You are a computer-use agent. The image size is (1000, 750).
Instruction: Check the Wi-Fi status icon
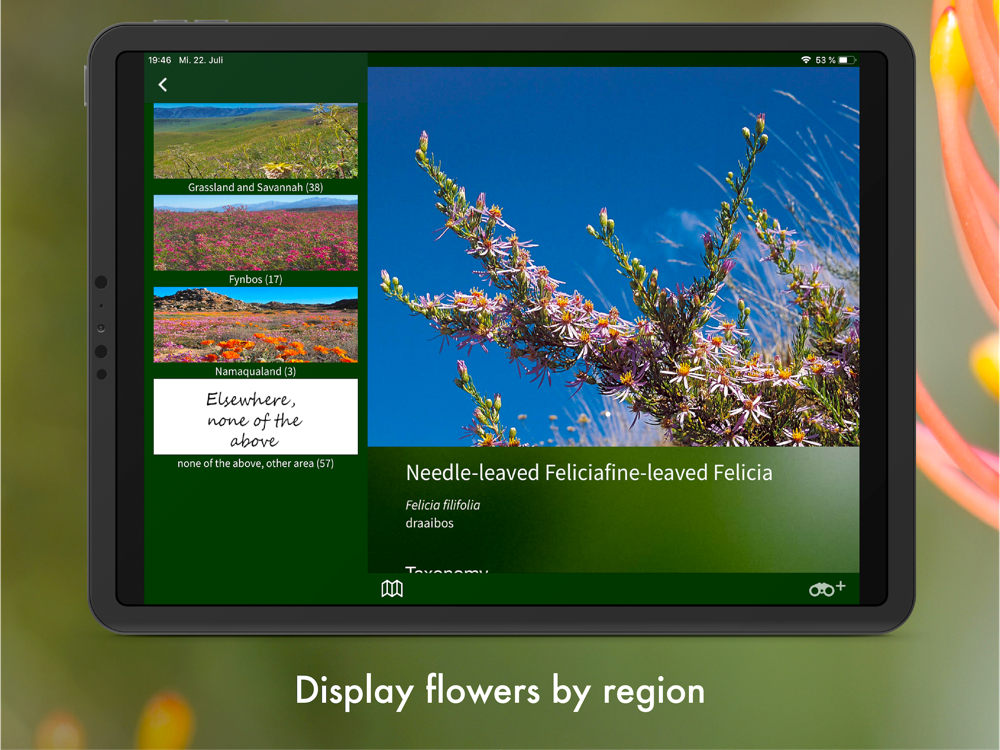tap(806, 60)
